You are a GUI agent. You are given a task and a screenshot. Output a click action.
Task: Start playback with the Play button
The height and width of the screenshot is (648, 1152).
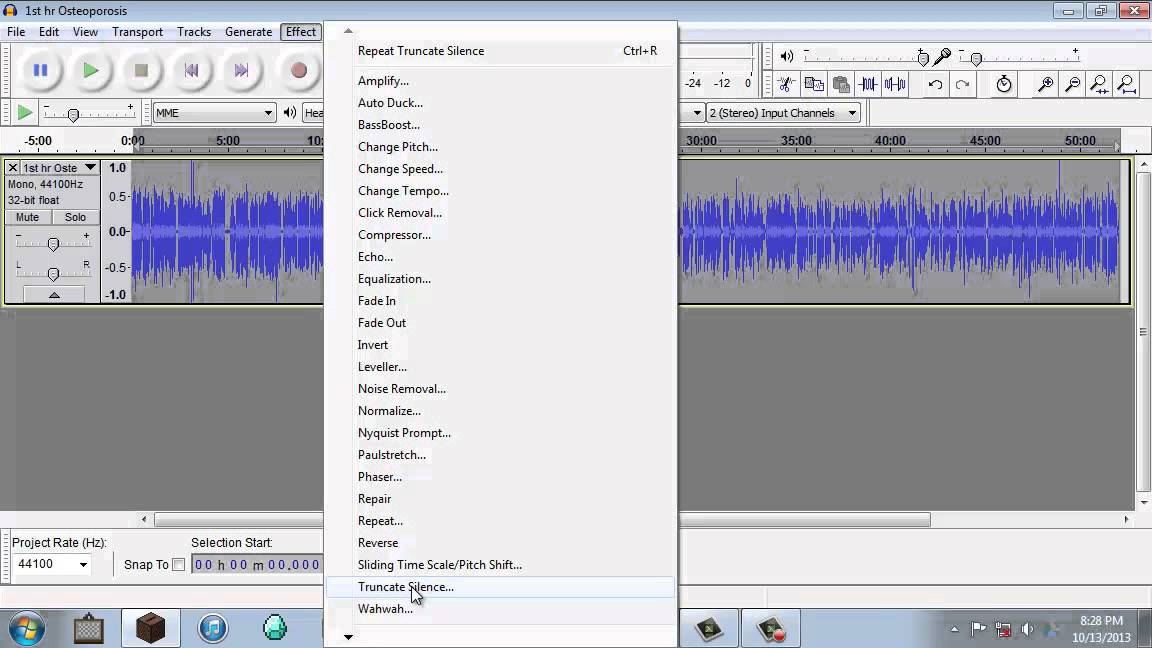pos(90,71)
